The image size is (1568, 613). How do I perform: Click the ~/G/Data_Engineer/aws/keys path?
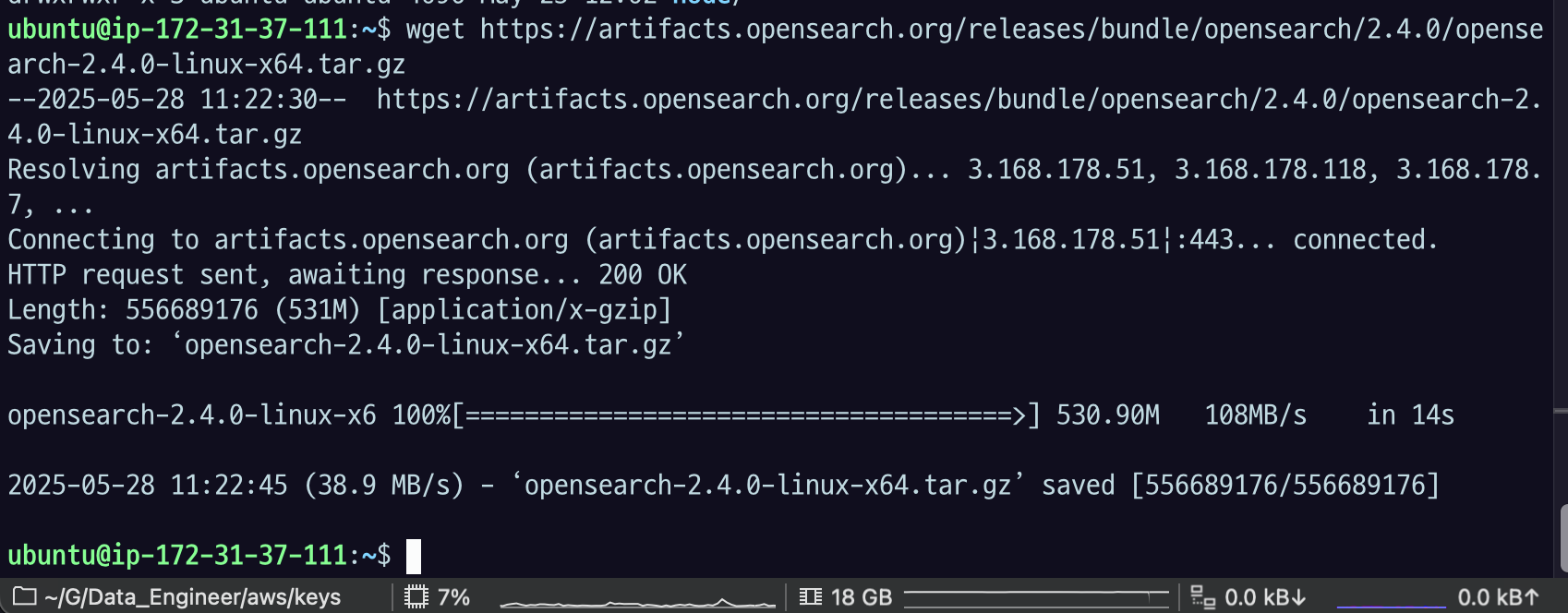(x=192, y=597)
